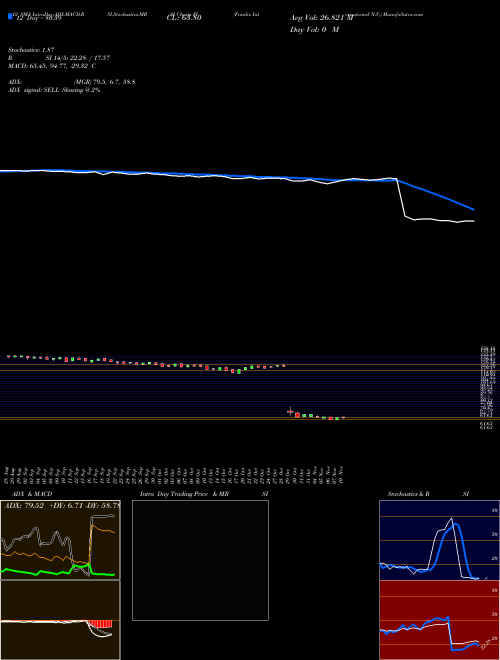
Task: Click the ManafaSutra.com watermark text in the header
Action: (x=402, y=14)
